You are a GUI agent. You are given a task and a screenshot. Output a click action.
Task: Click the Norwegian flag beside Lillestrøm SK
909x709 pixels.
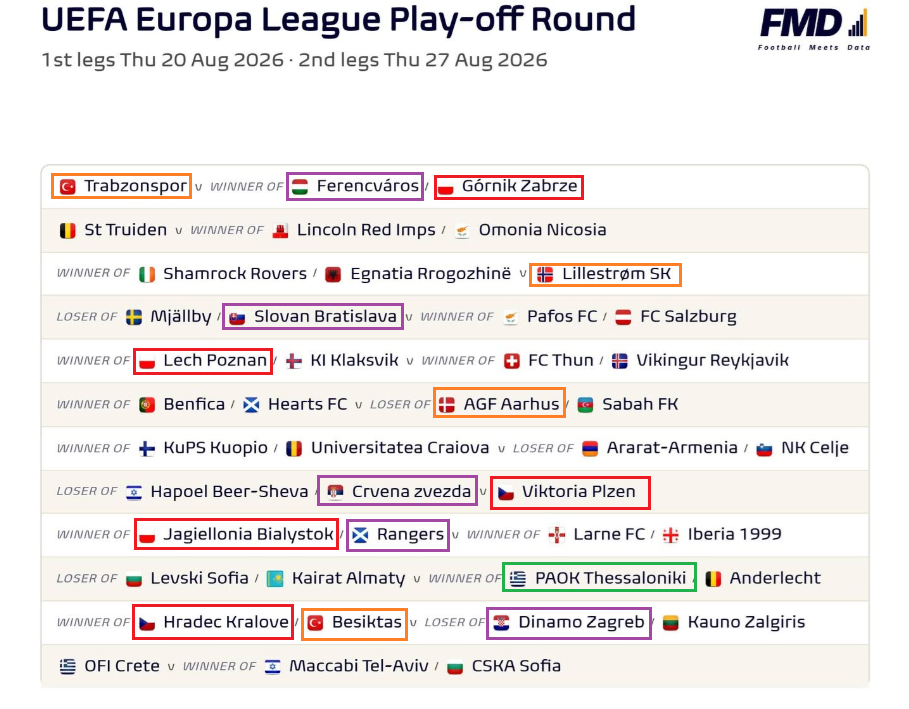pyautogui.click(x=545, y=274)
